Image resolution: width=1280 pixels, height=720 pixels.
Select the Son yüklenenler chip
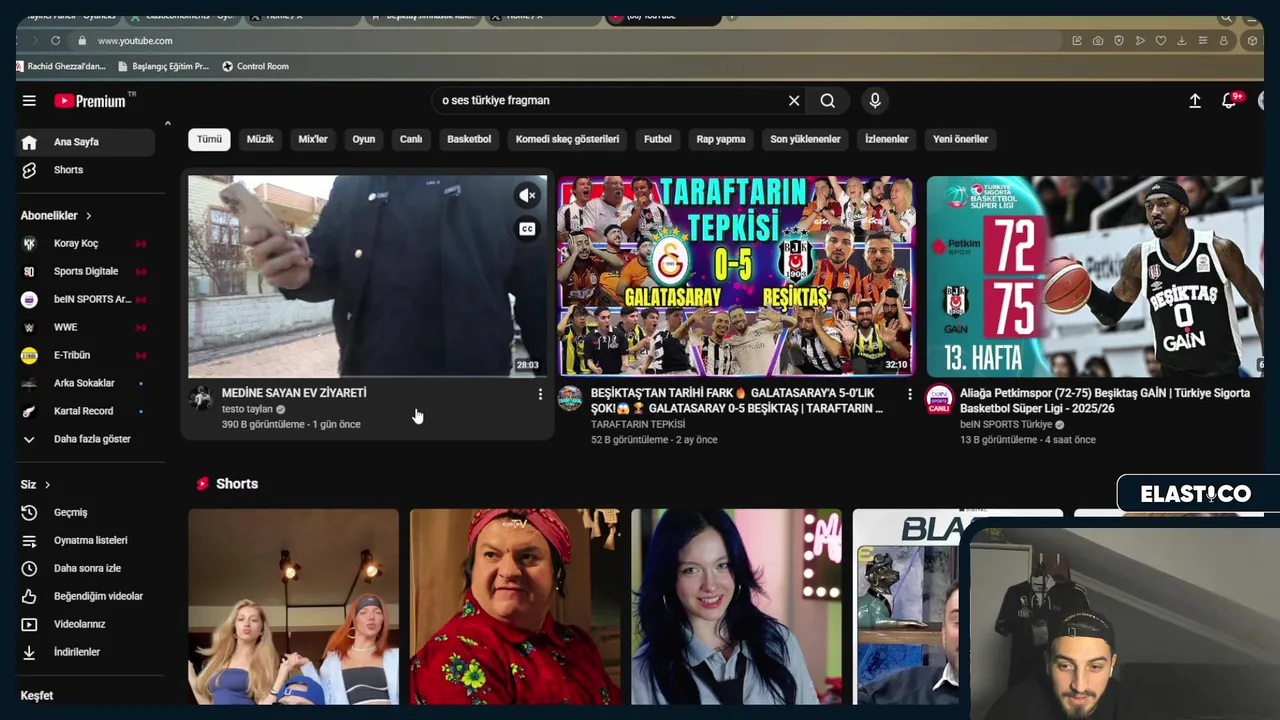click(x=805, y=139)
